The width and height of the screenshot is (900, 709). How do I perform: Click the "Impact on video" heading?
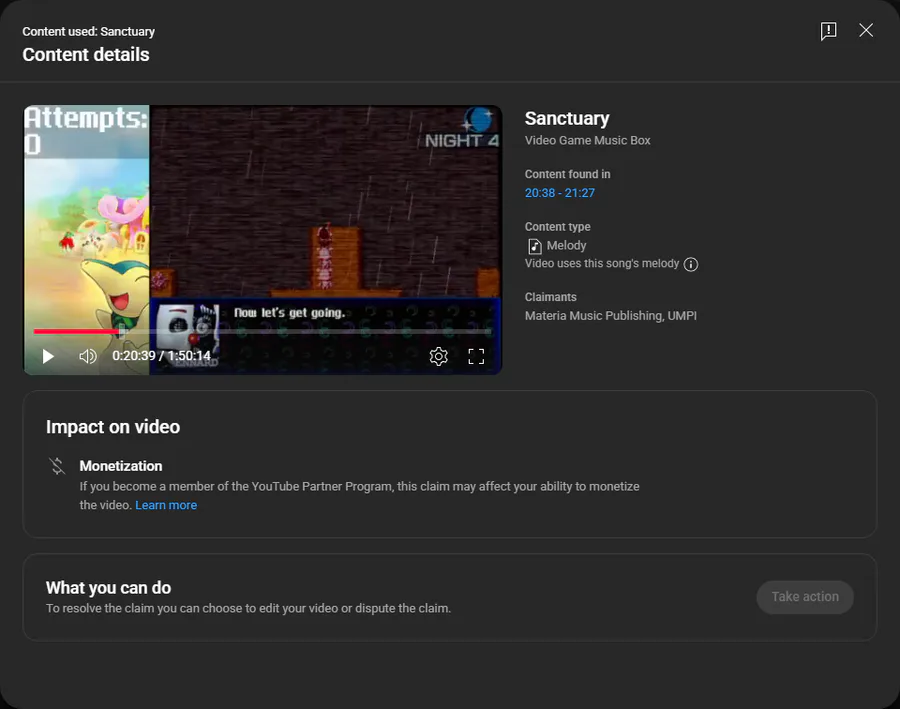click(x=113, y=427)
